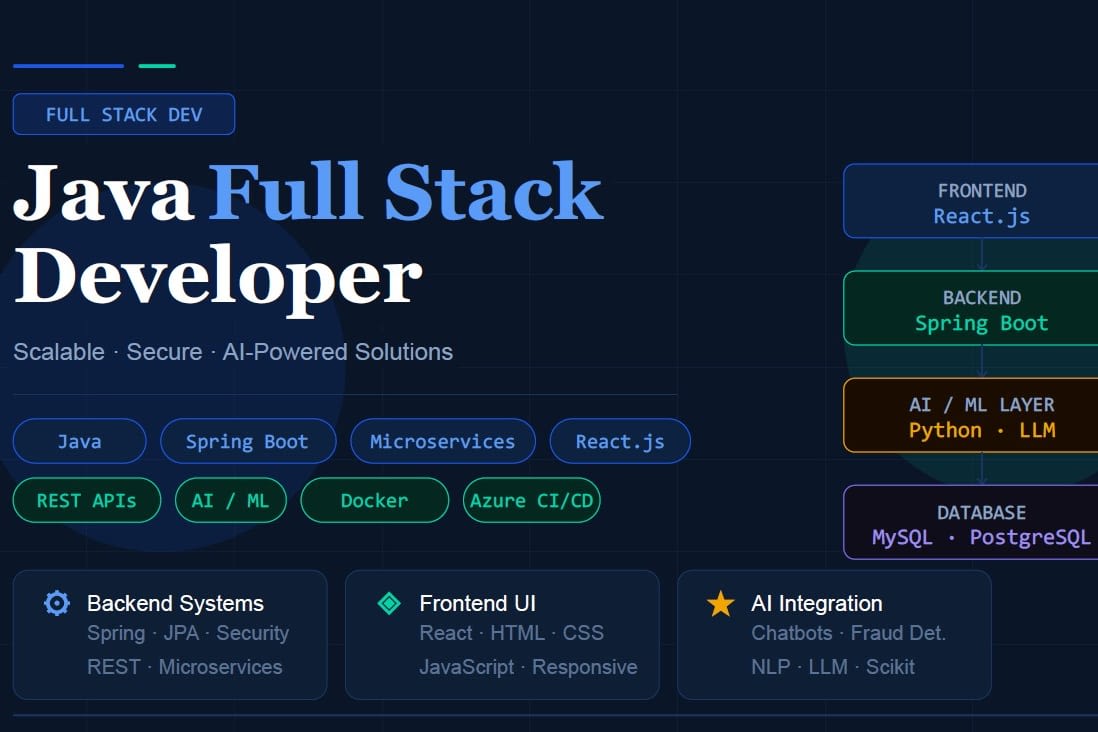The width and height of the screenshot is (1098, 732).
Task: Select the Docker skill pill
Action: 375,500
